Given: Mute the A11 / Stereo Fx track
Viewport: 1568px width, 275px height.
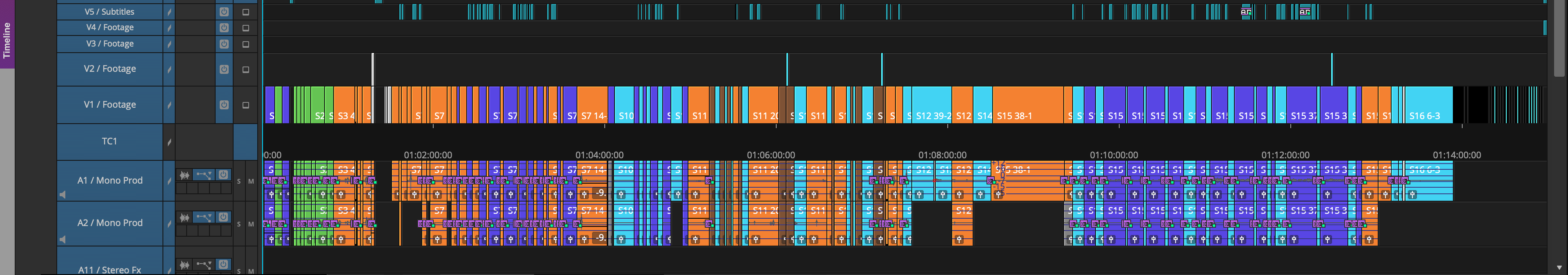Looking at the screenshot, I should (x=251, y=271).
